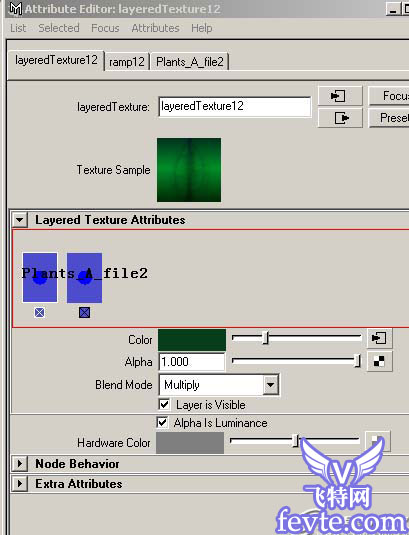Open the Blend Mode dropdown
409x535 pixels.
click(219, 385)
